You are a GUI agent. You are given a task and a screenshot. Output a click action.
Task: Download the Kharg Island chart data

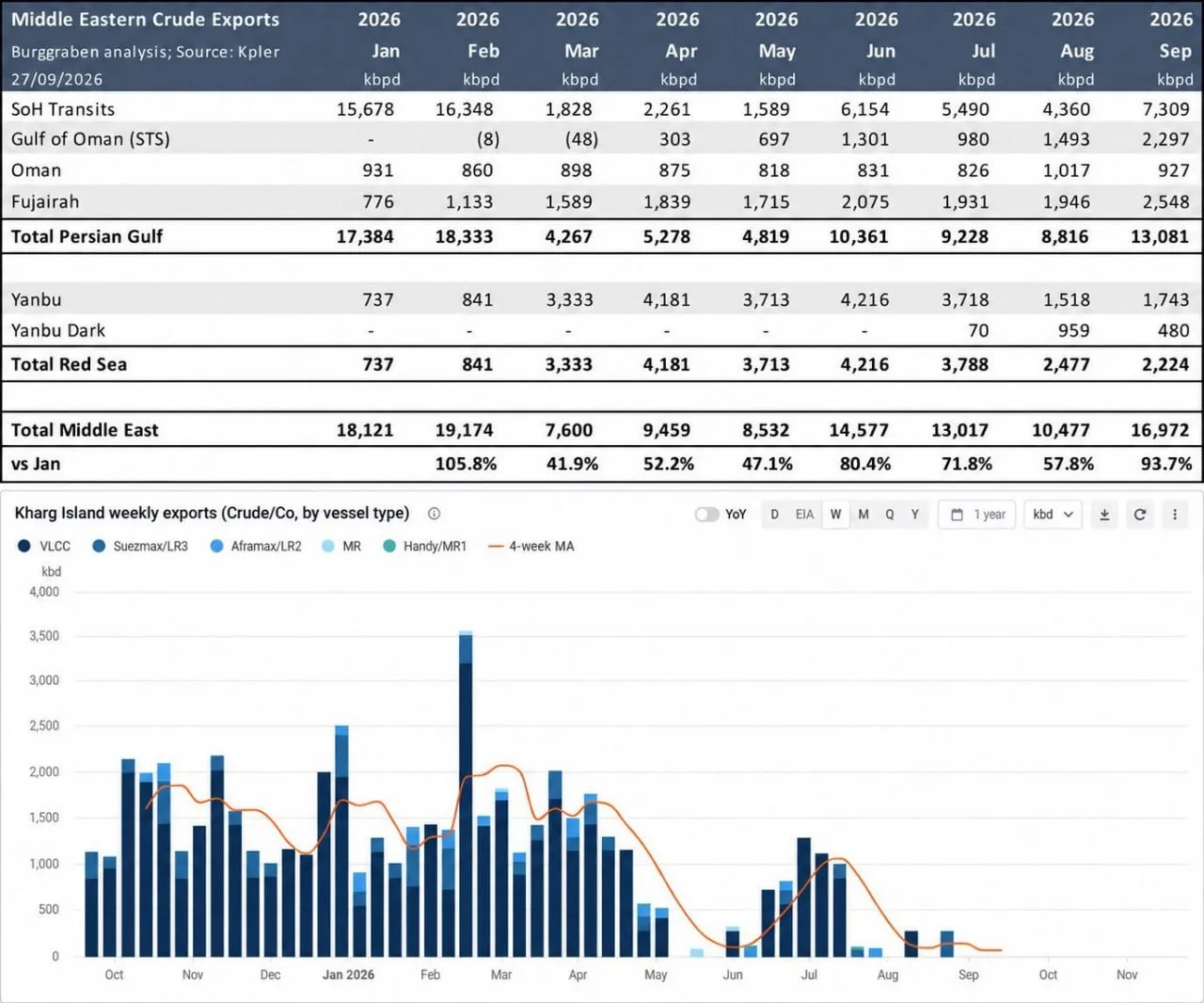pos(1104,515)
